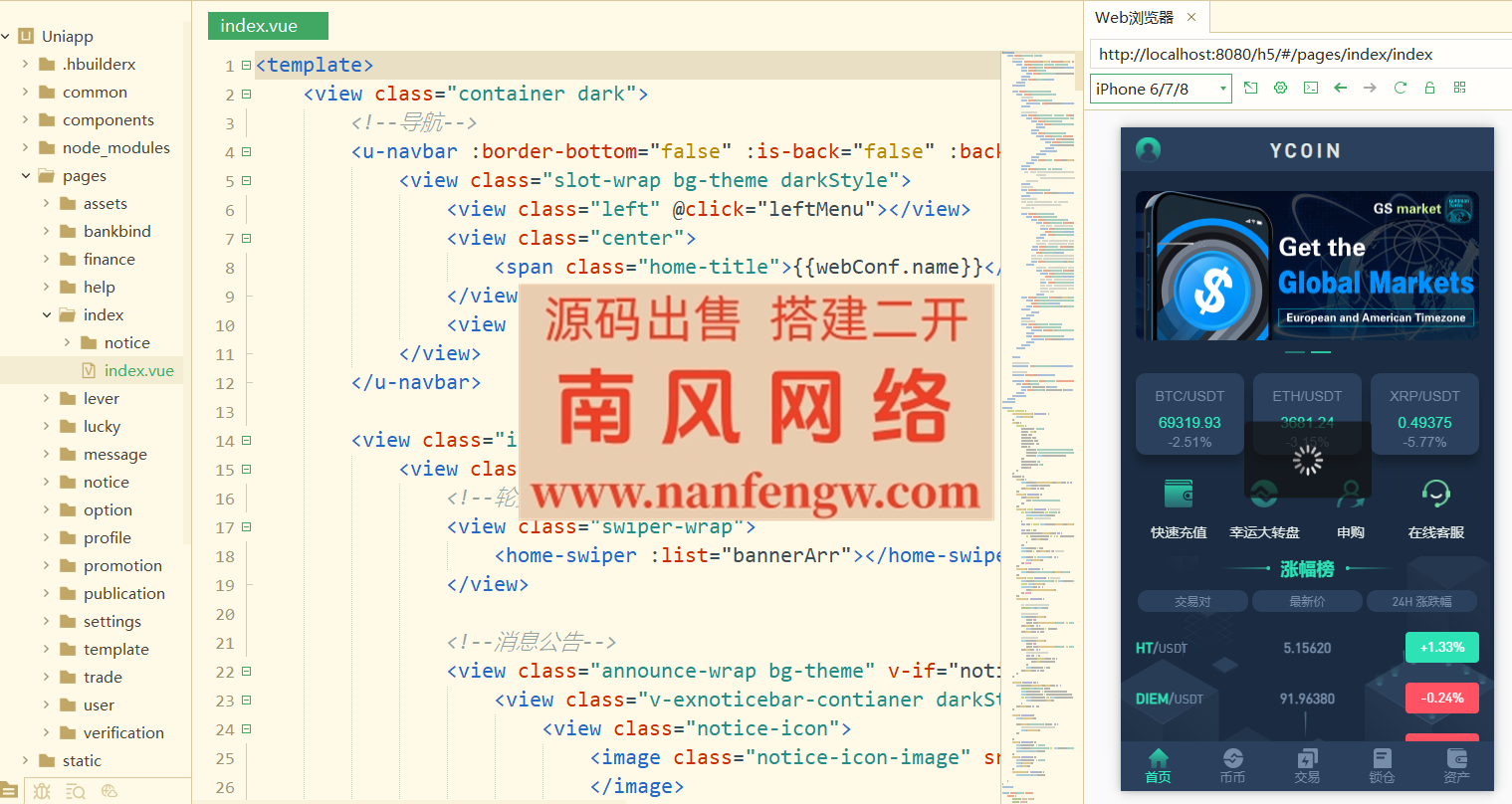Select the 交易 tab in bottom navigation
Viewport: 1512px width, 804px height.
(1307, 765)
